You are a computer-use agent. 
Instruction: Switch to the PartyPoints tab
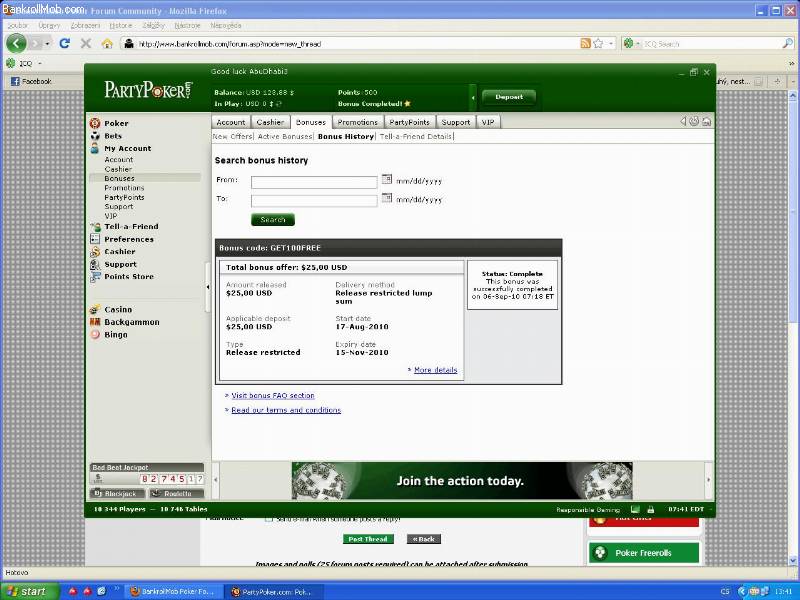[409, 122]
